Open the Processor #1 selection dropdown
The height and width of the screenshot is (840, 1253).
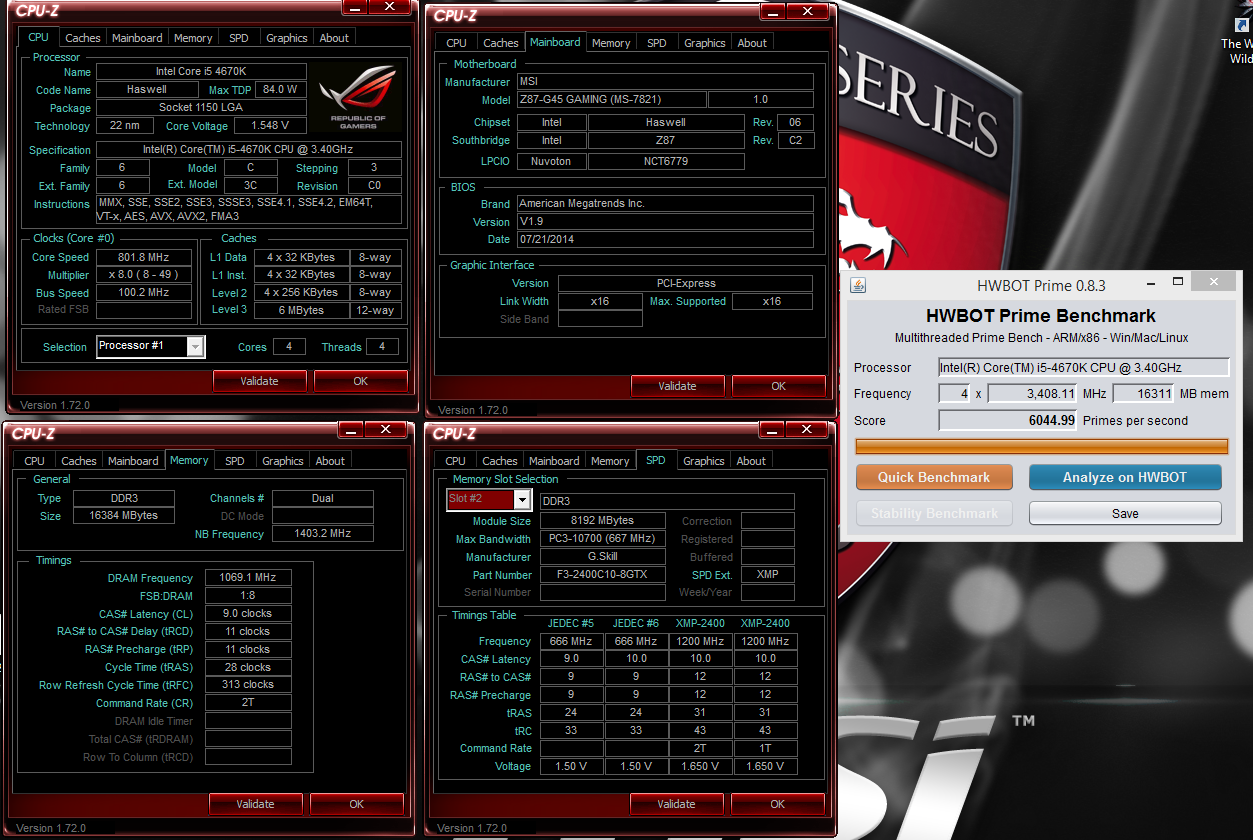click(195, 346)
